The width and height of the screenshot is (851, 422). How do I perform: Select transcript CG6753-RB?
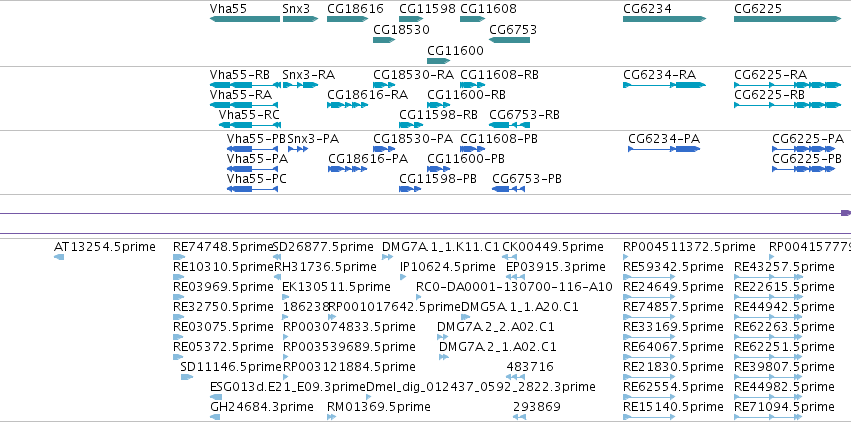(510, 125)
